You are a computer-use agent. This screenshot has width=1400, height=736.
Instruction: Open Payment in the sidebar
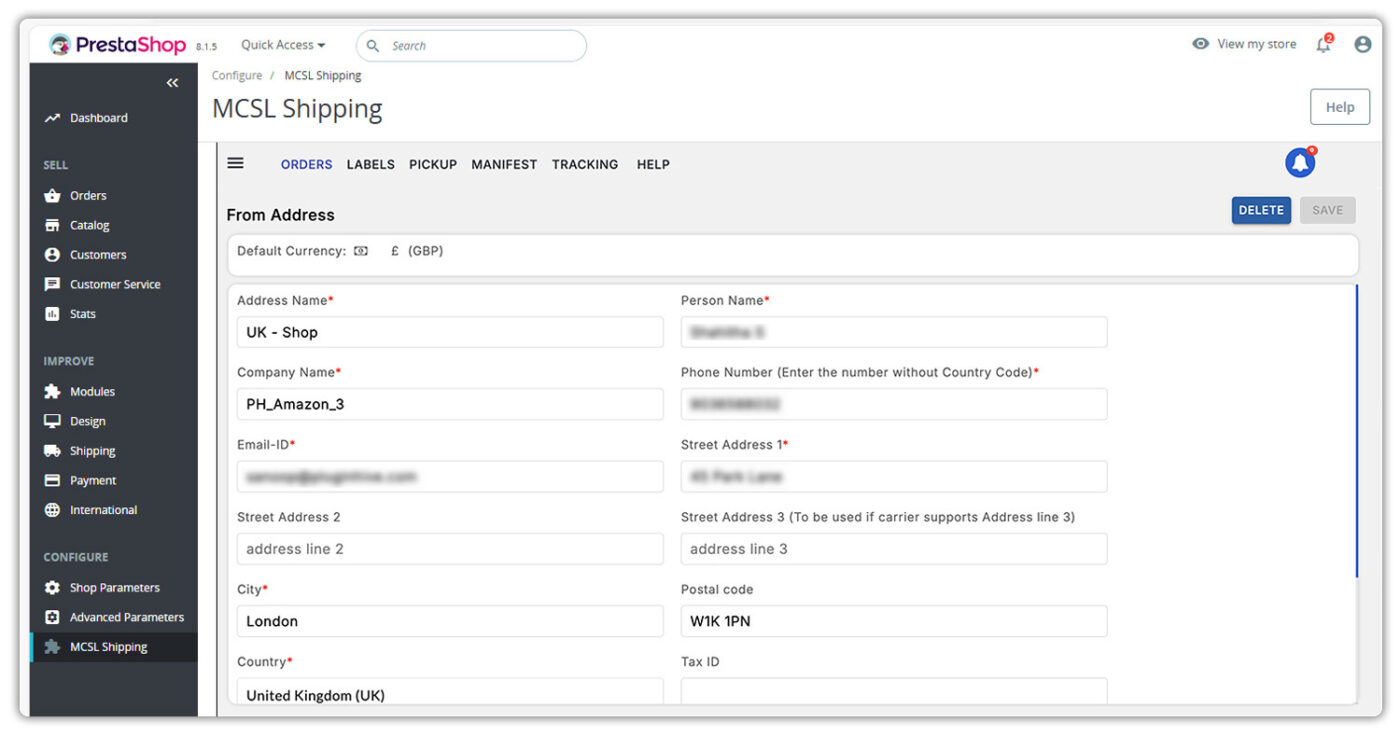(93, 480)
